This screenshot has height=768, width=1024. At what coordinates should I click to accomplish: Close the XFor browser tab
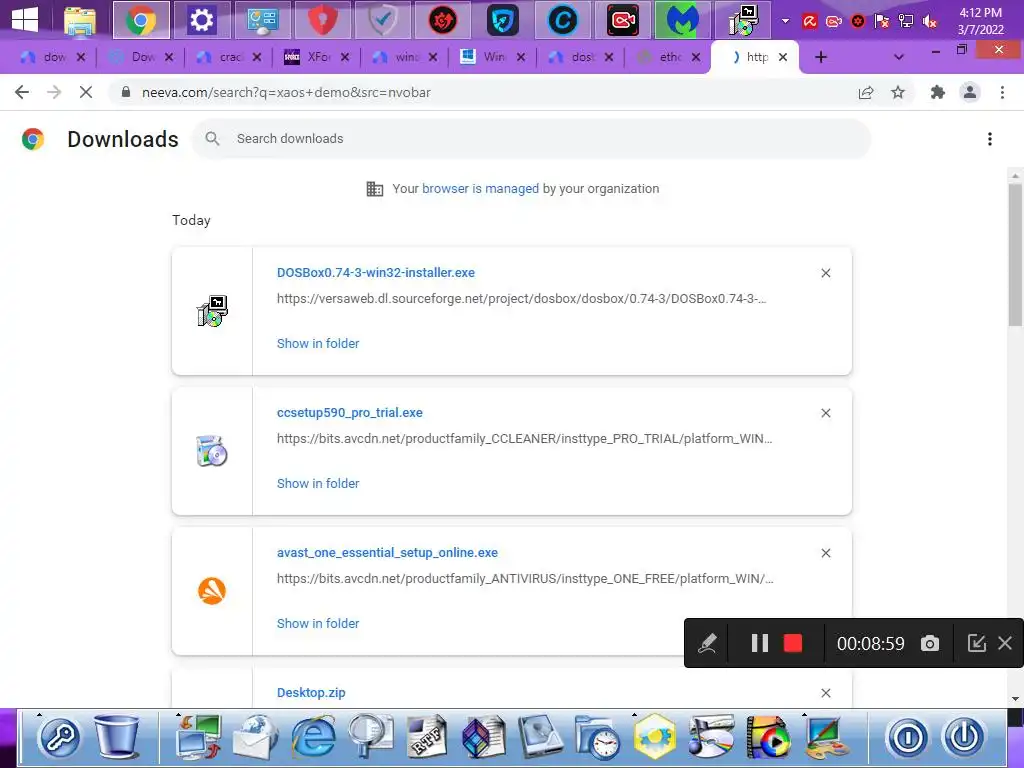(345, 57)
